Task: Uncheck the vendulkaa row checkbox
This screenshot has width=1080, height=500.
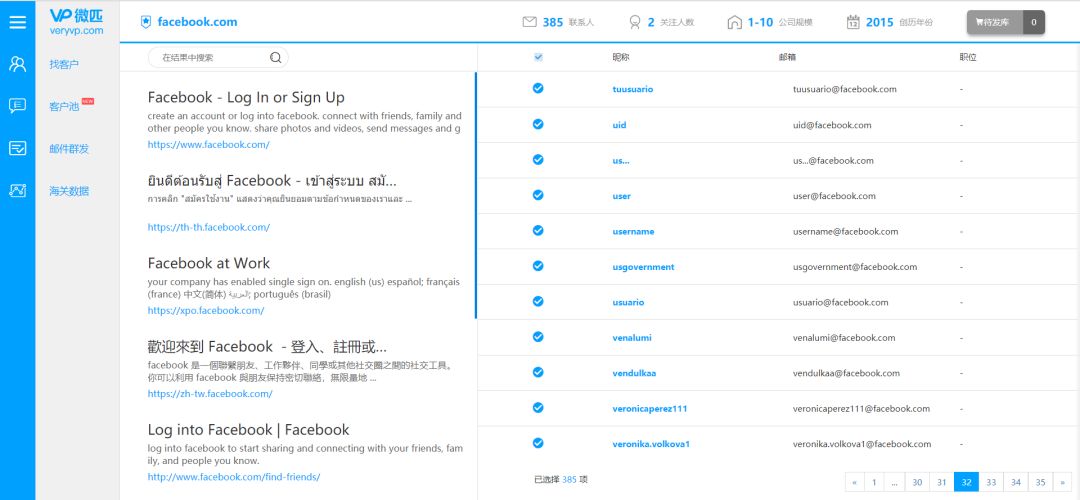Action: tap(538, 372)
